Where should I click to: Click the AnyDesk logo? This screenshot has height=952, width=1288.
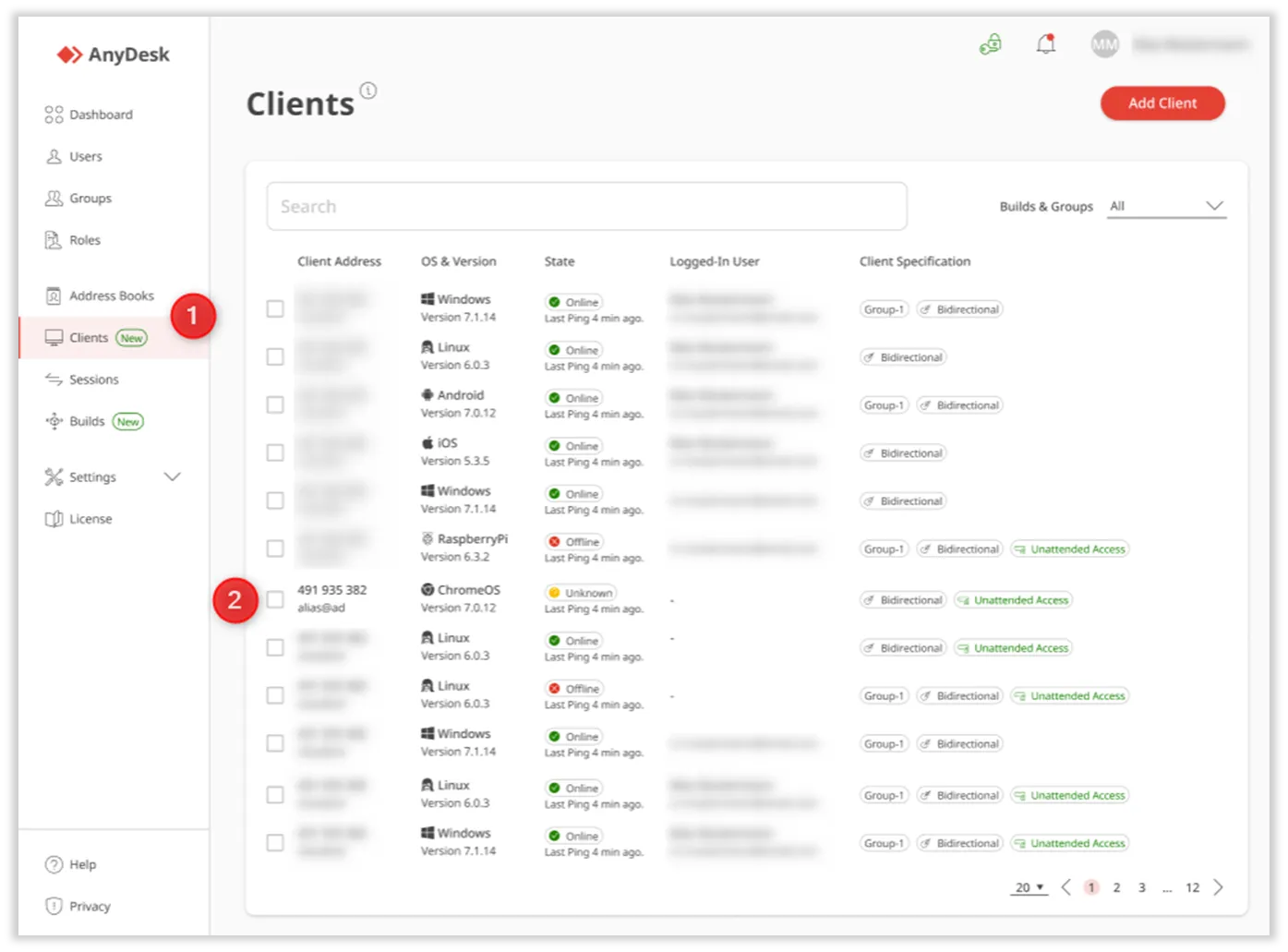(x=114, y=54)
